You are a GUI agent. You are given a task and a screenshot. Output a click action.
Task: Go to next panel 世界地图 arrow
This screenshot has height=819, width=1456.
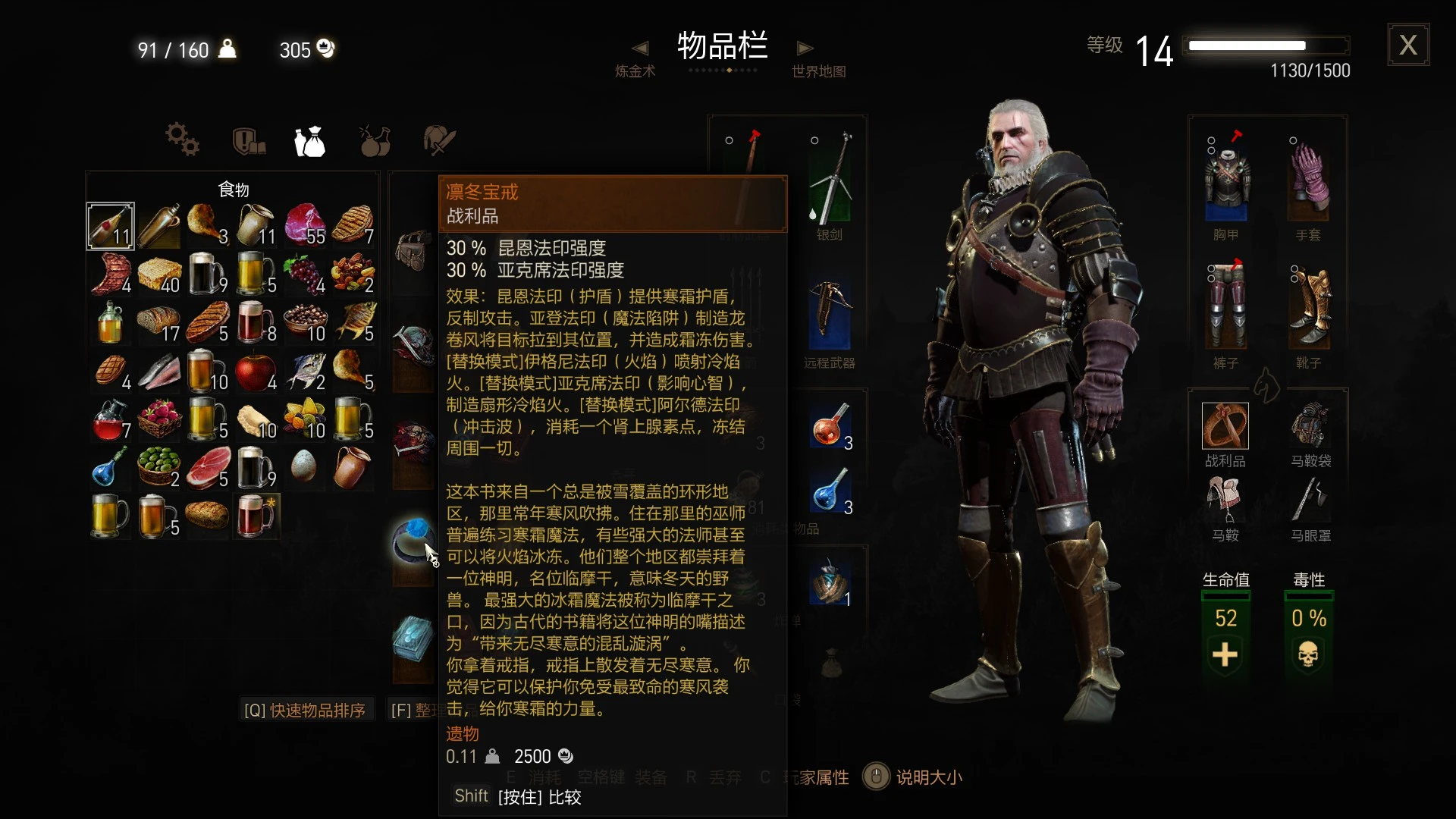[805, 49]
